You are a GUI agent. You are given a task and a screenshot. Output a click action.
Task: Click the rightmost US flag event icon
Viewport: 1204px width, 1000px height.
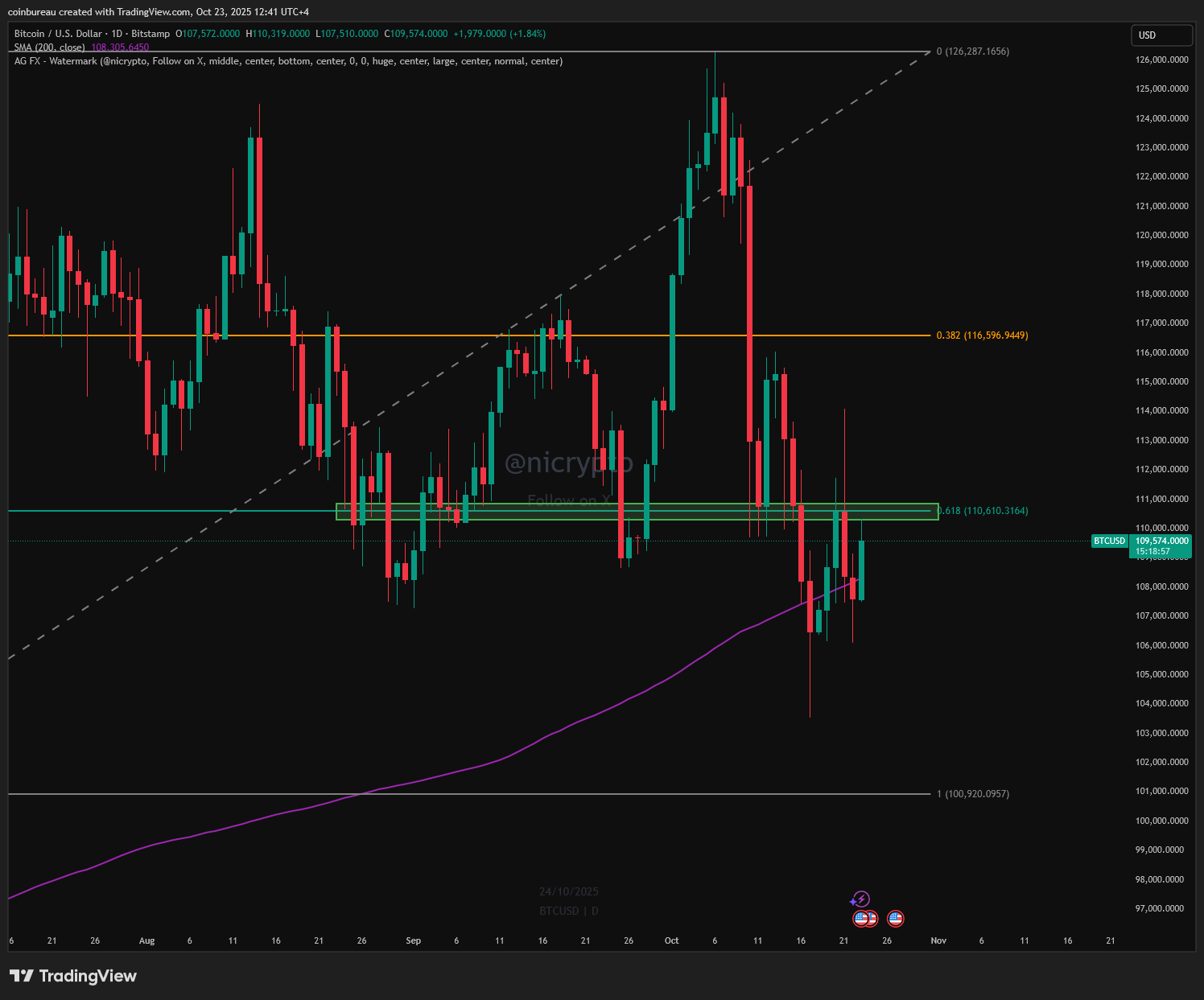pyautogui.click(x=895, y=918)
